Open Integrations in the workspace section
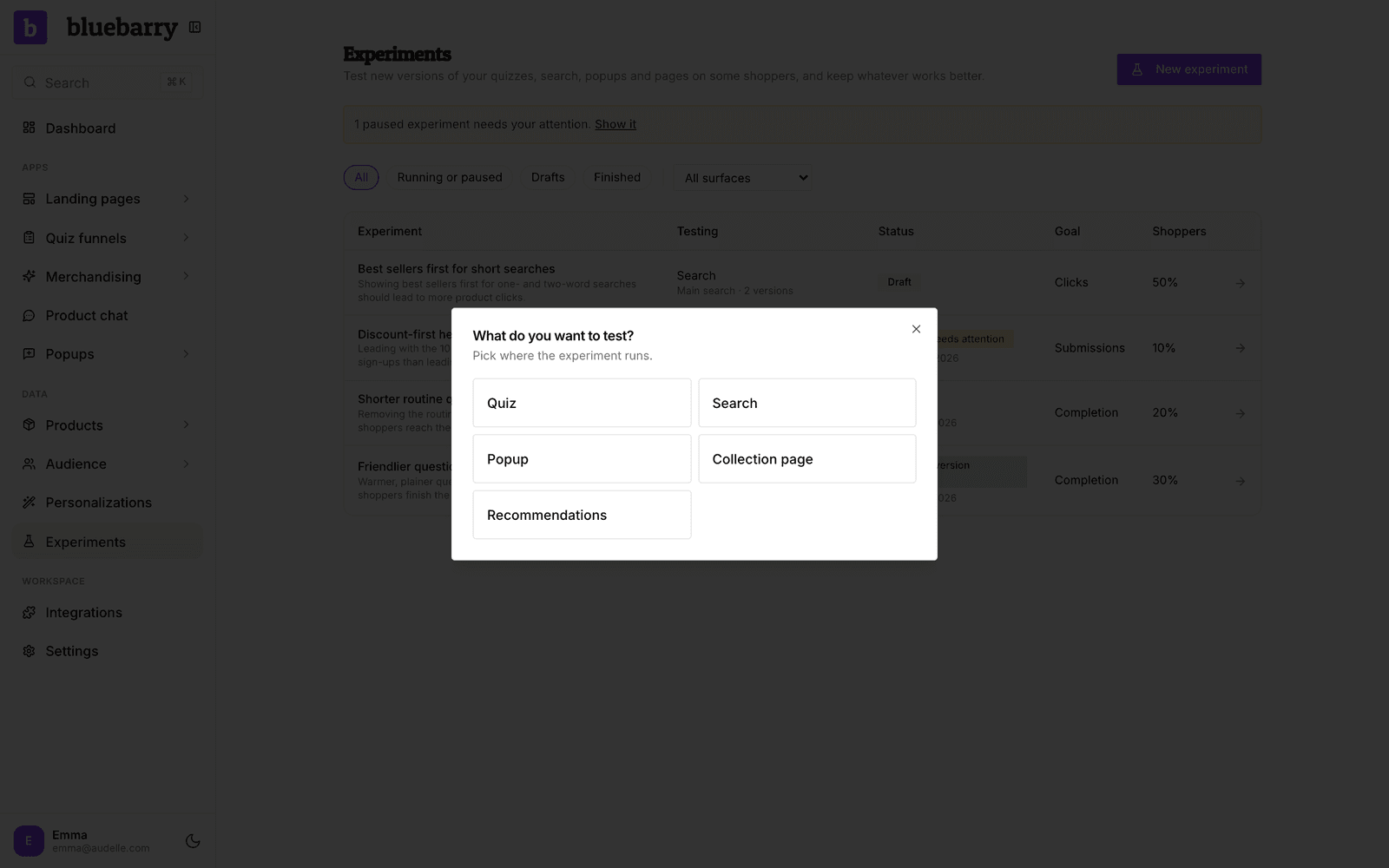1389x868 pixels. coord(108,613)
